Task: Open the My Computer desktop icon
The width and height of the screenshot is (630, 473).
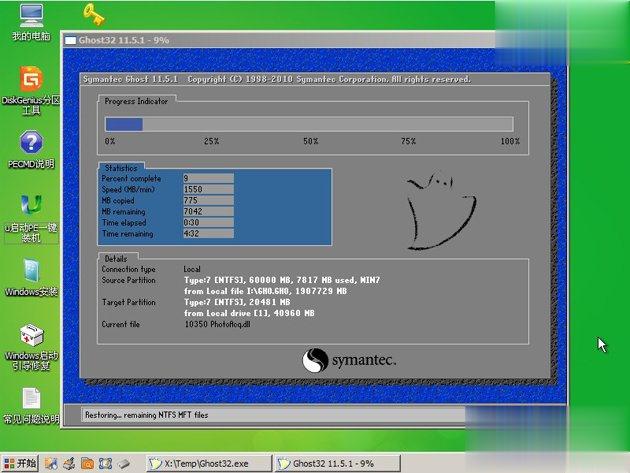Action: click(x=31, y=23)
